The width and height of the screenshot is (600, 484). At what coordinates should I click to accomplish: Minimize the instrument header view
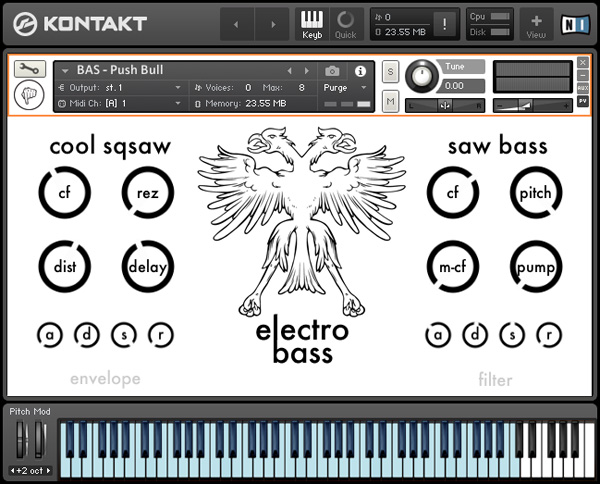coord(583,75)
